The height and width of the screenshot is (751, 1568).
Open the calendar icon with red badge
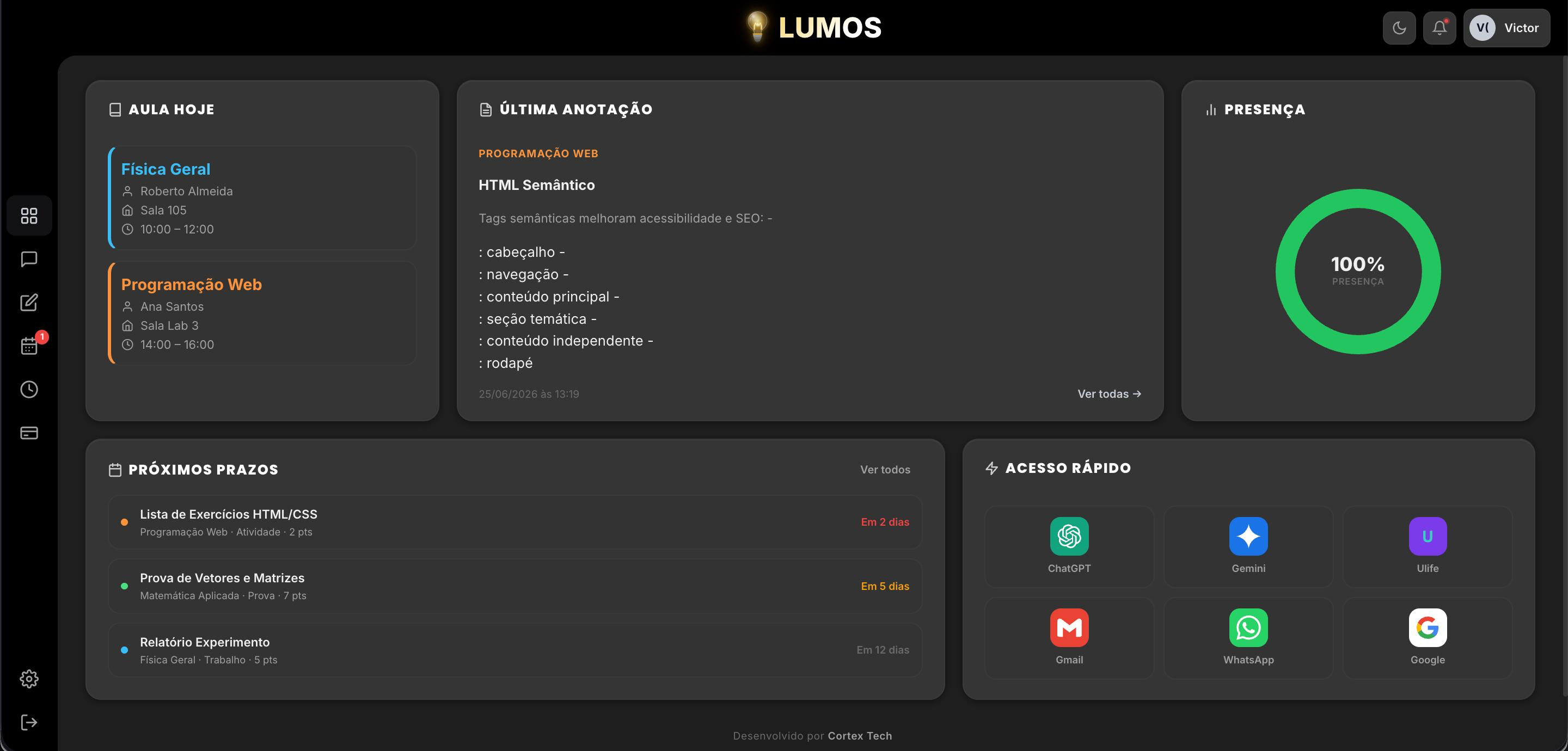[29, 346]
